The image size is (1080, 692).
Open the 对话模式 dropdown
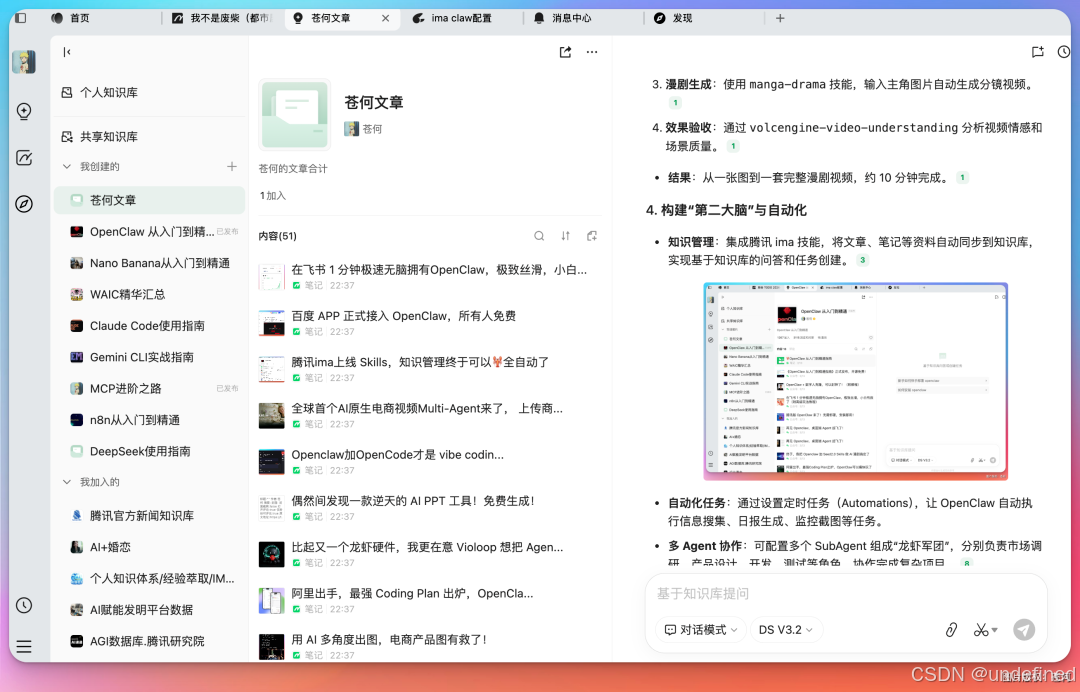pos(700,630)
